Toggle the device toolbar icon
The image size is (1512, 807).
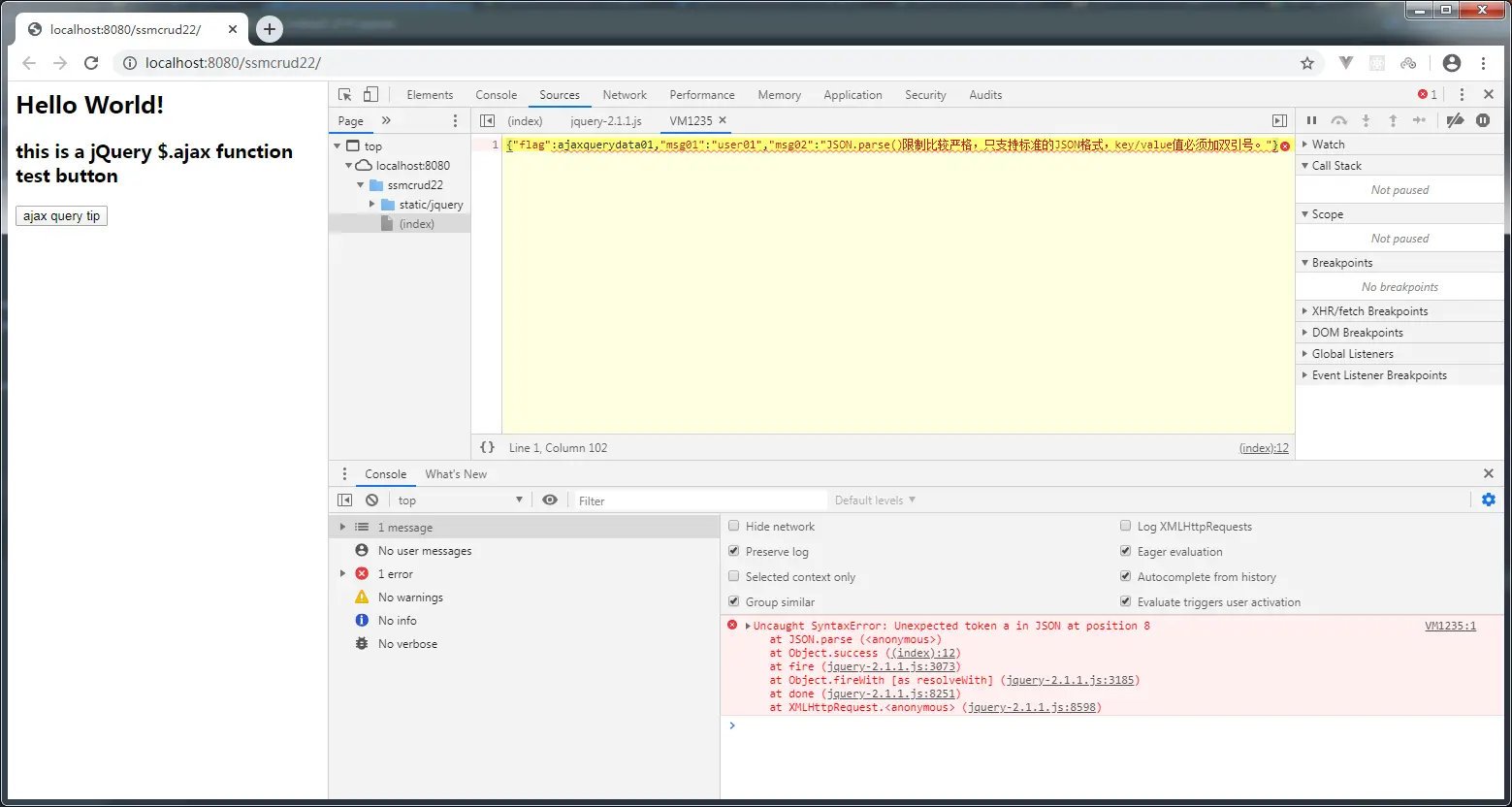pos(370,94)
